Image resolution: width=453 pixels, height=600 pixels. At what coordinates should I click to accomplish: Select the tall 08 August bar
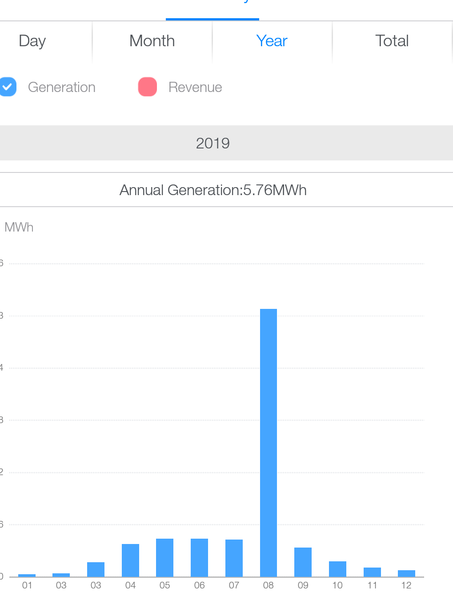coord(269,443)
